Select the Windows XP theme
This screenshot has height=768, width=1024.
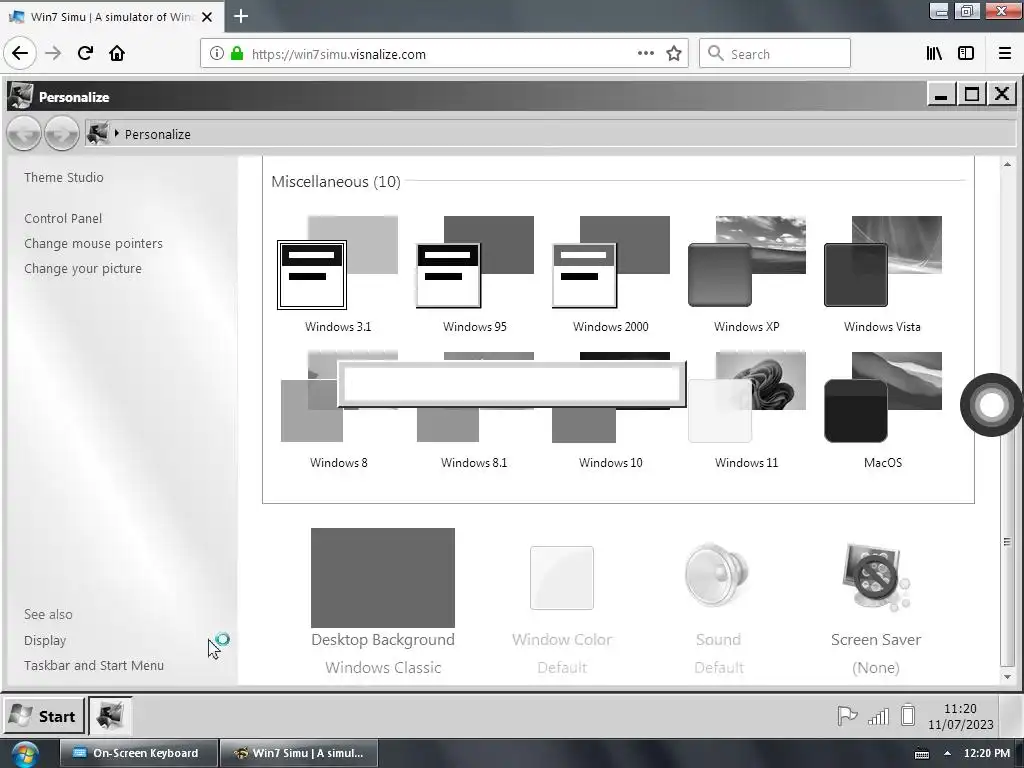click(746, 263)
